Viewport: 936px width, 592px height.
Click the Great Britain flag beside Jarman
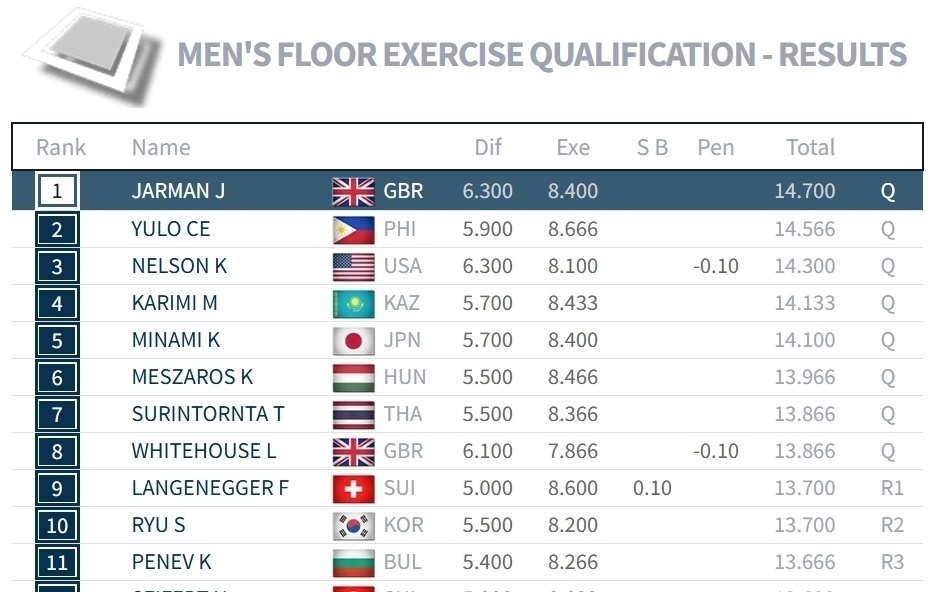pyautogui.click(x=353, y=191)
